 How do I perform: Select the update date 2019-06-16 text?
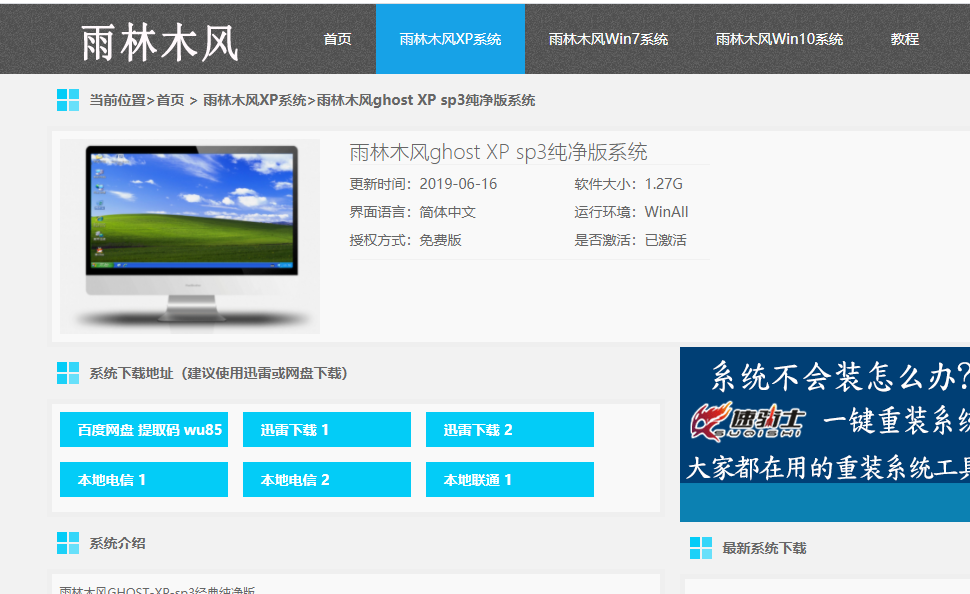[x=458, y=184]
